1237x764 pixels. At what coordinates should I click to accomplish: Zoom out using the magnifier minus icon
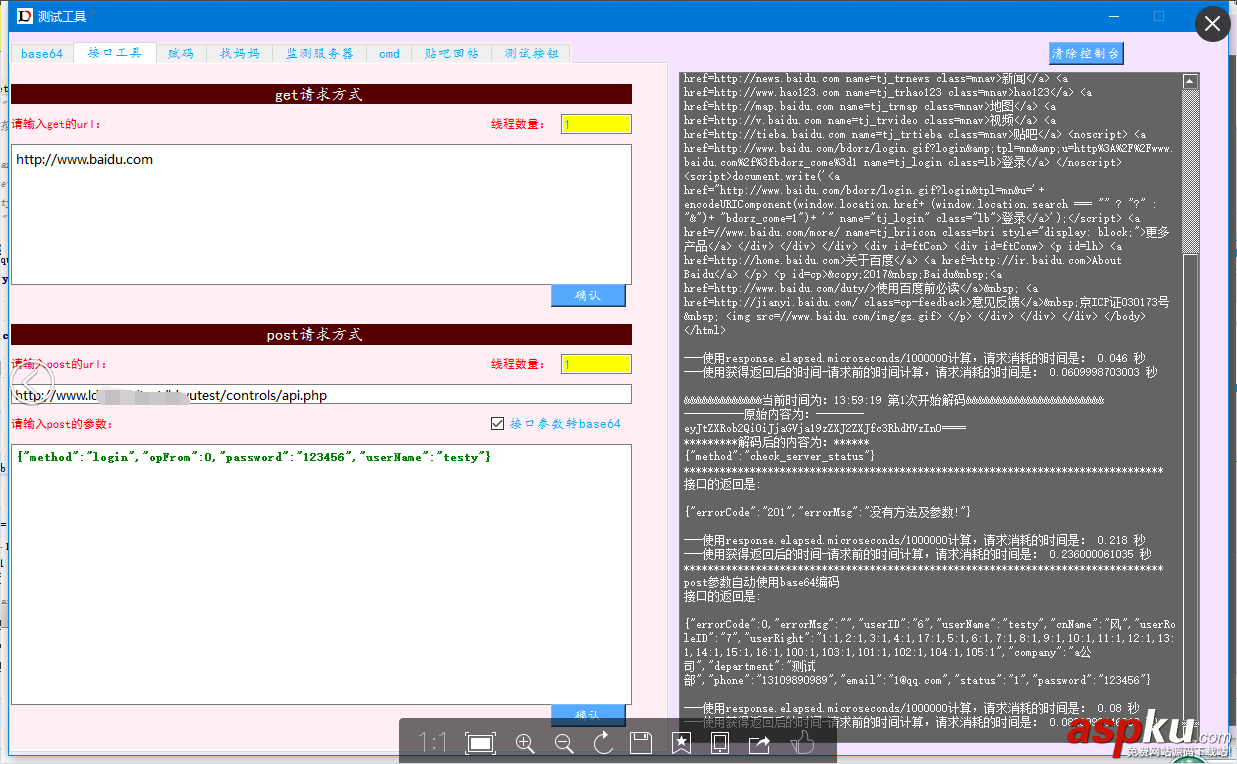[x=563, y=743]
